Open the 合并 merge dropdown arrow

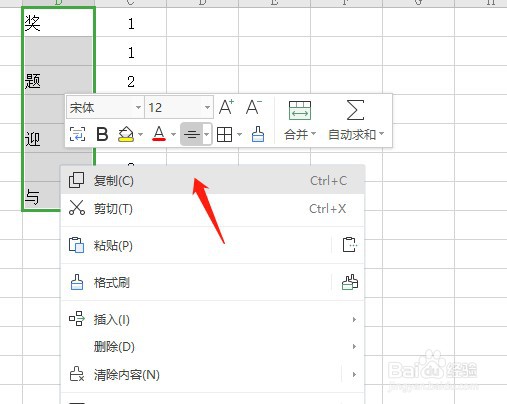click(x=313, y=134)
